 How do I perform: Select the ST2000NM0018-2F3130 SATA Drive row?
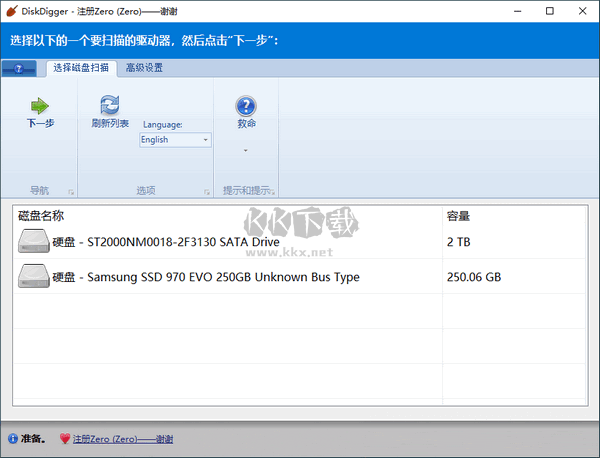point(299,241)
